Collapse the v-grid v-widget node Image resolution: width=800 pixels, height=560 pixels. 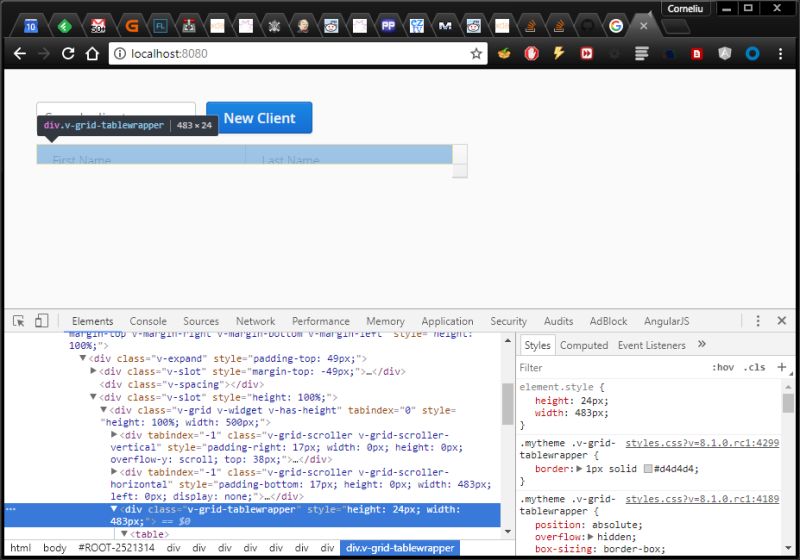click(x=103, y=409)
